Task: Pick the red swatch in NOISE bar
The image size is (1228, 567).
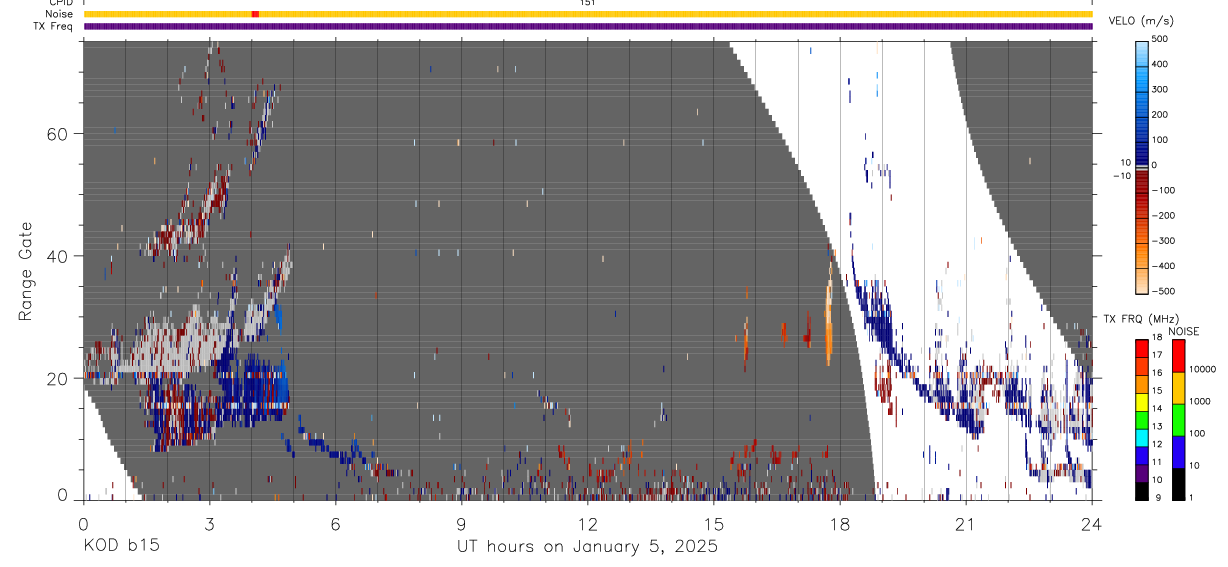Action: pos(1178,355)
